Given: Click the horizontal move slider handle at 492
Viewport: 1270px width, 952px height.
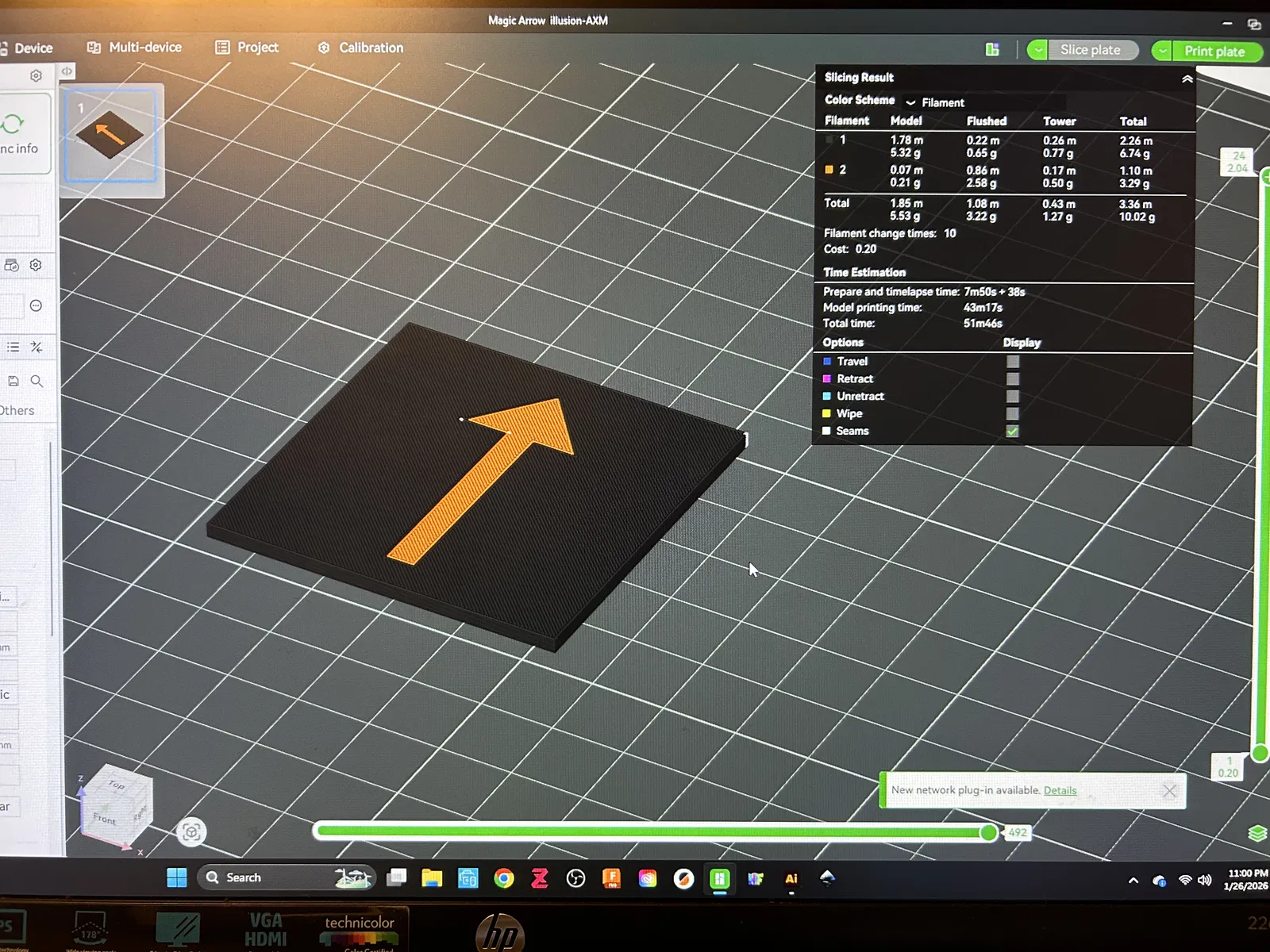Looking at the screenshot, I should (988, 832).
